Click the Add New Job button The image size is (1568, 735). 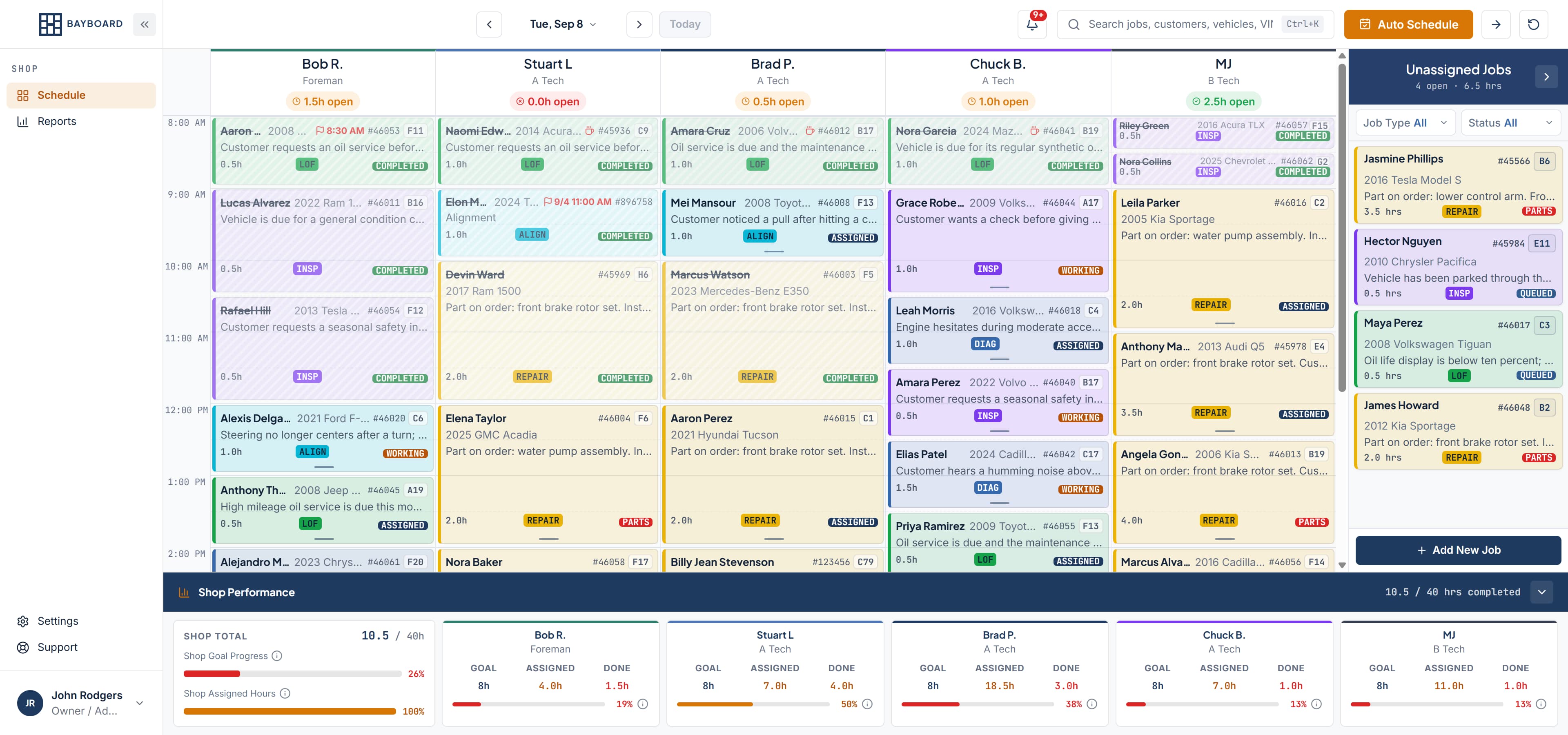(1458, 550)
